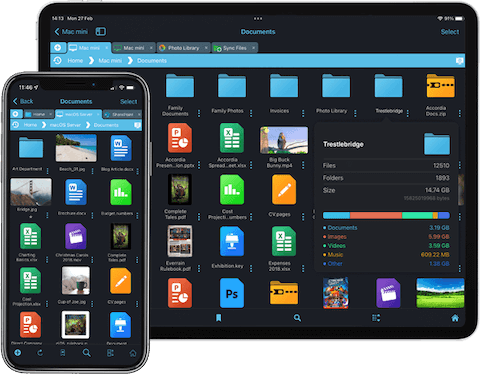This screenshot has width=480, height=374.
Task: Open the Beach_01.jpg thumbnail on iPhone
Action: pyautogui.click(x=76, y=148)
